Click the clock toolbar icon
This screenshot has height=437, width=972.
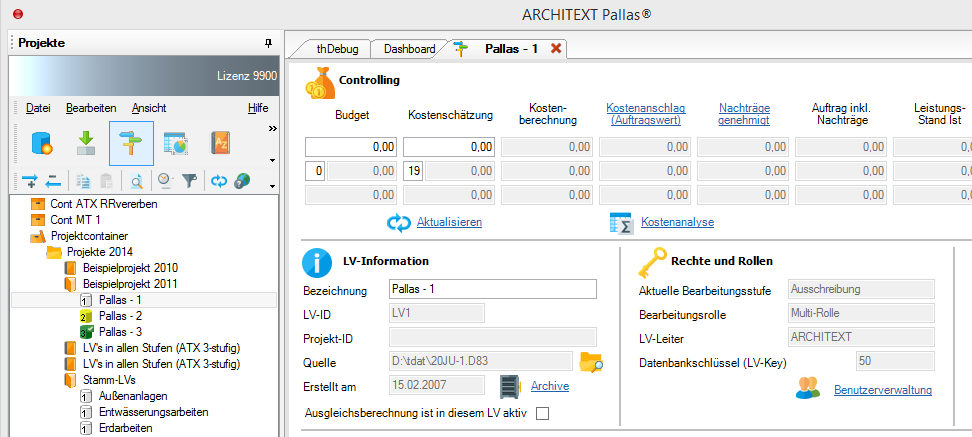164,180
